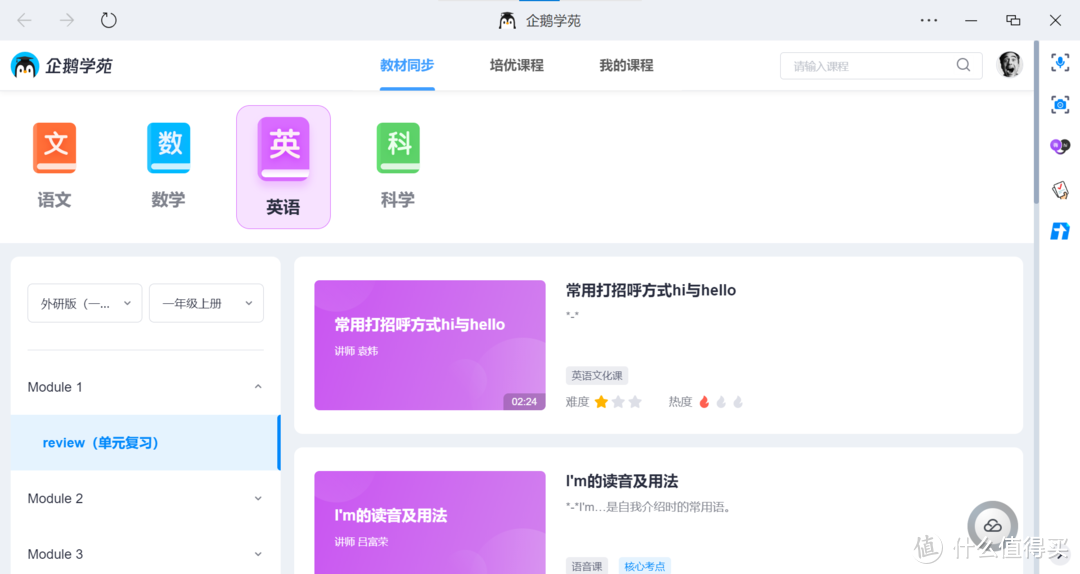Go forward with the right arrow button
The height and width of the screenshot is (574, 1080).
[x=67, y=20]
